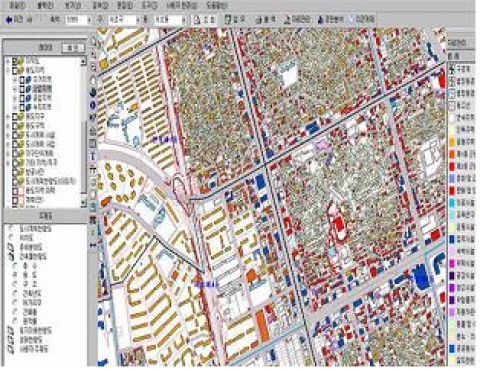480x371 pixels.
Task: Expand the first blue-icon sublayer node
Action: tap(14, 80)
